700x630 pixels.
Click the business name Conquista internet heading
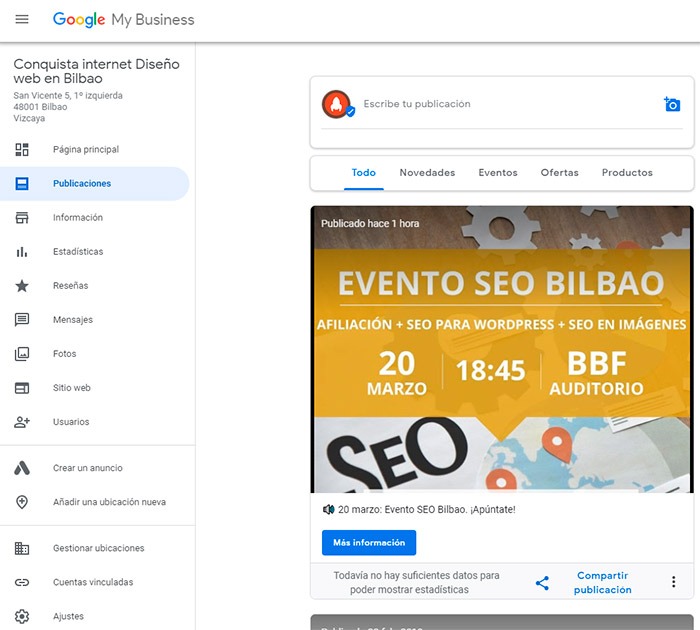tap(96, 71)
